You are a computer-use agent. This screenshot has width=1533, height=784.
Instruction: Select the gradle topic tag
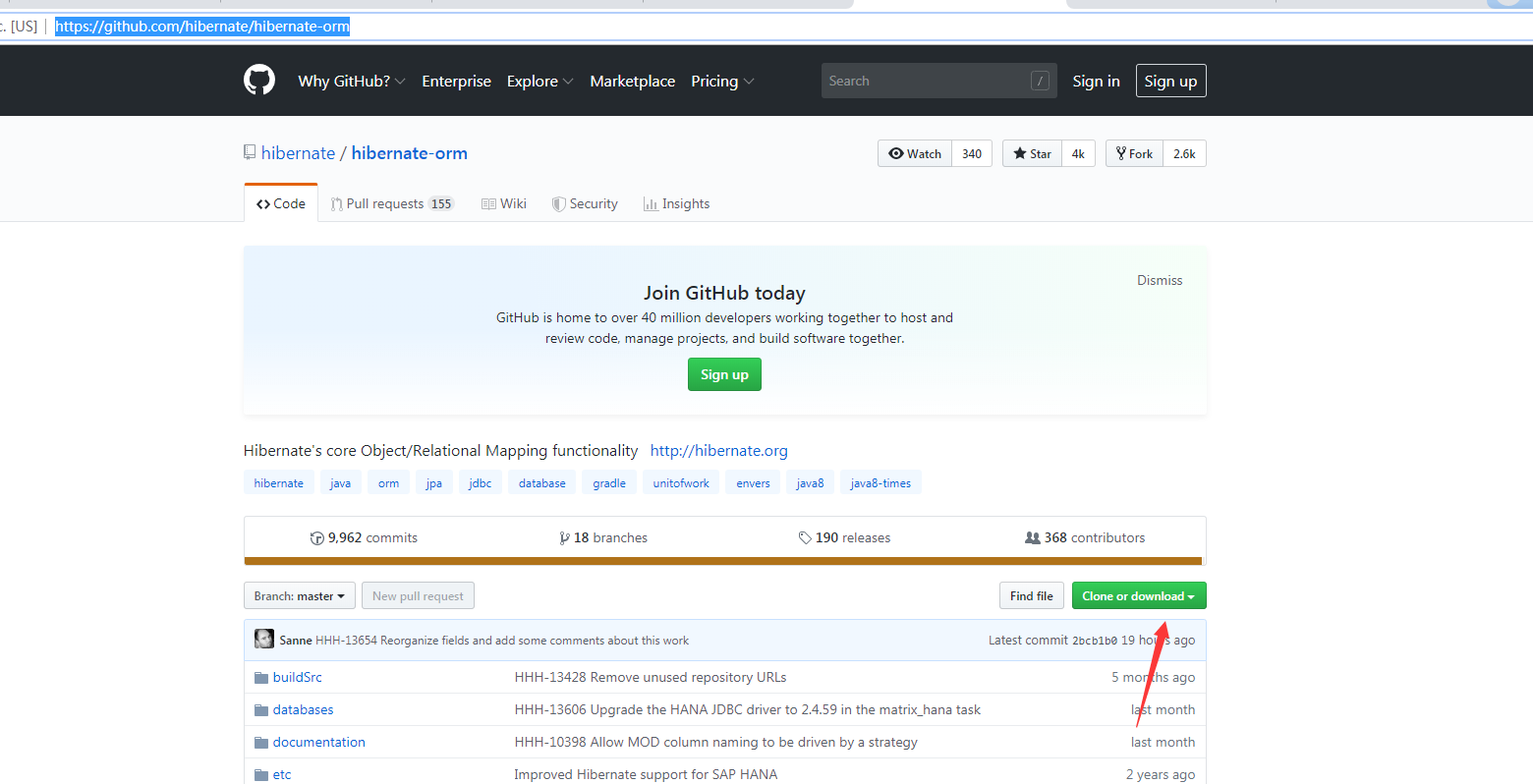point(609,483)
